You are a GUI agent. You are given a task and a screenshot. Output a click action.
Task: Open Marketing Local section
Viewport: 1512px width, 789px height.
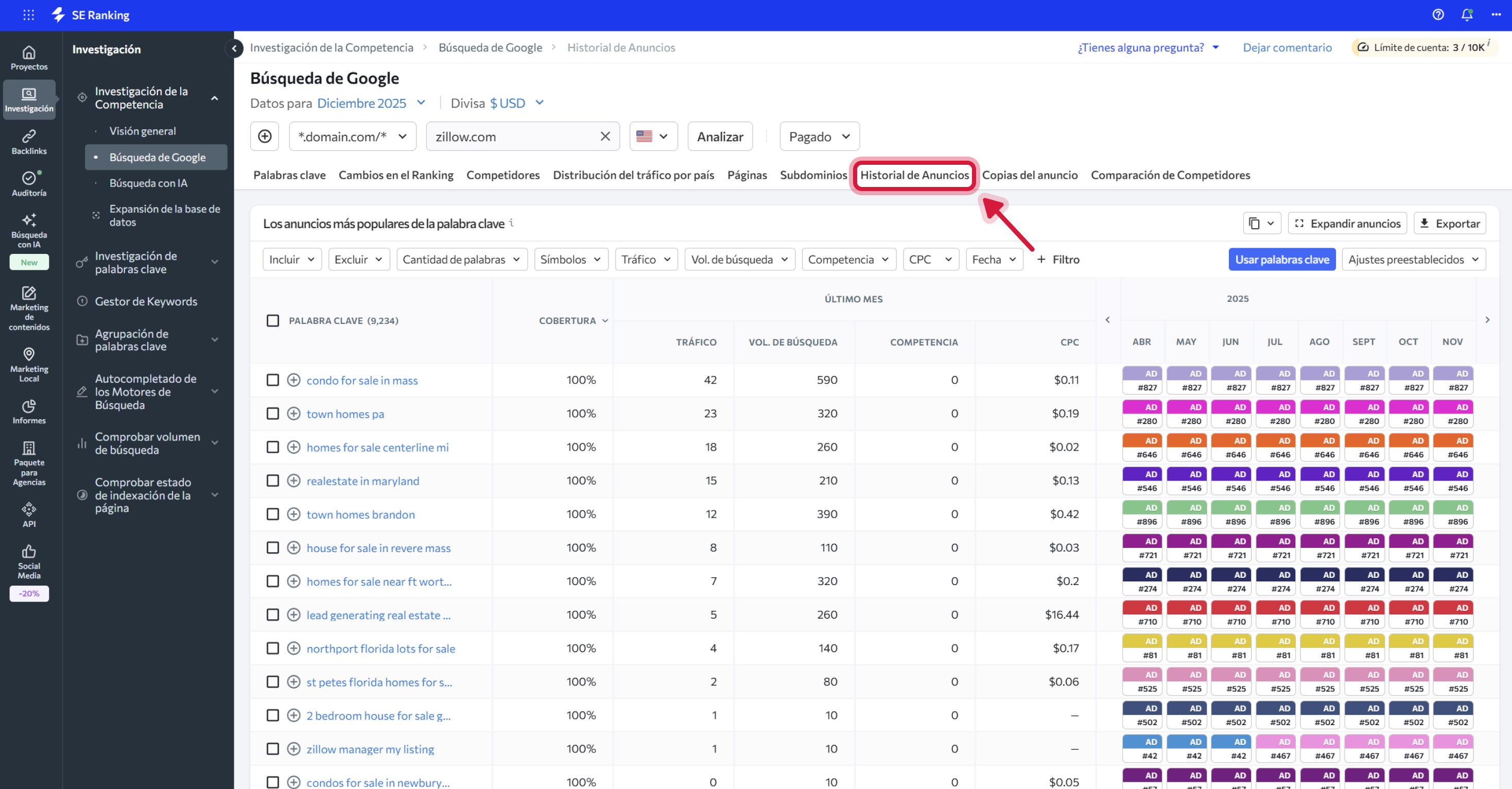pos(29,364)
